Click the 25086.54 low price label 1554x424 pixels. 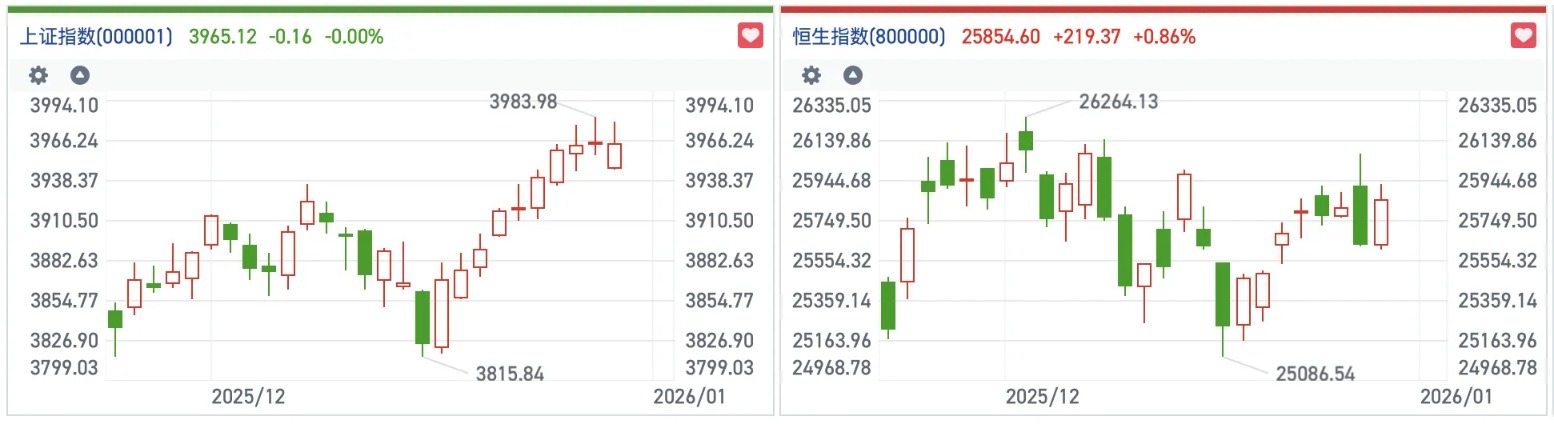click(x=1315, y=374)
